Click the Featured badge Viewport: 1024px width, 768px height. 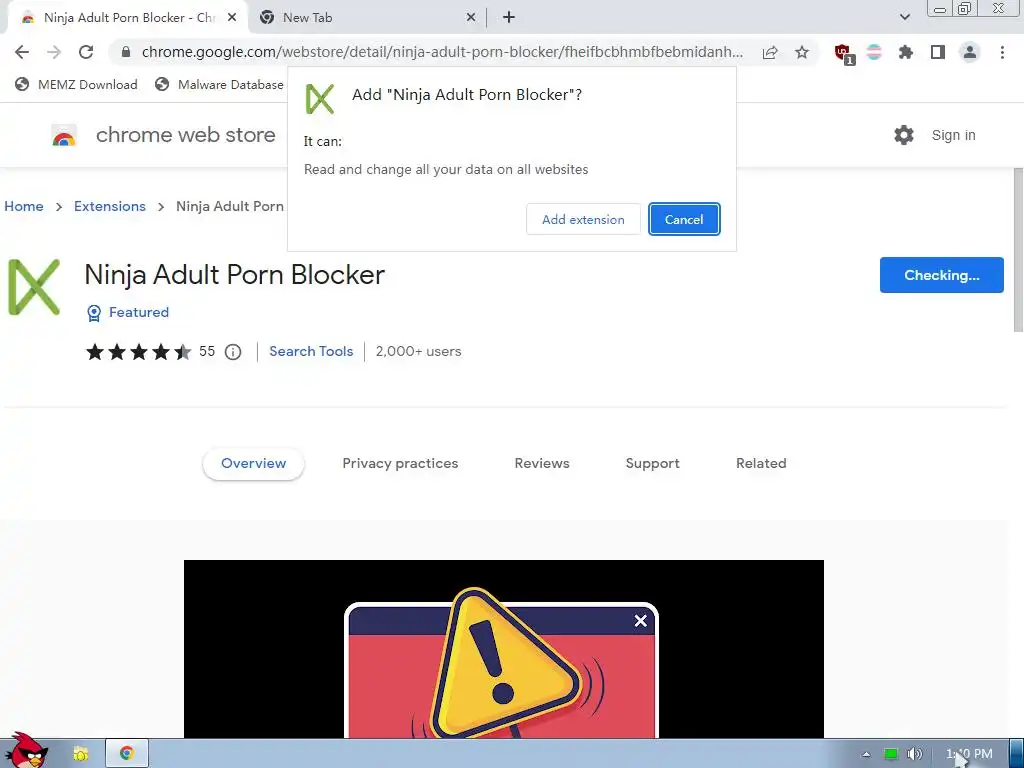pos(128,313)
